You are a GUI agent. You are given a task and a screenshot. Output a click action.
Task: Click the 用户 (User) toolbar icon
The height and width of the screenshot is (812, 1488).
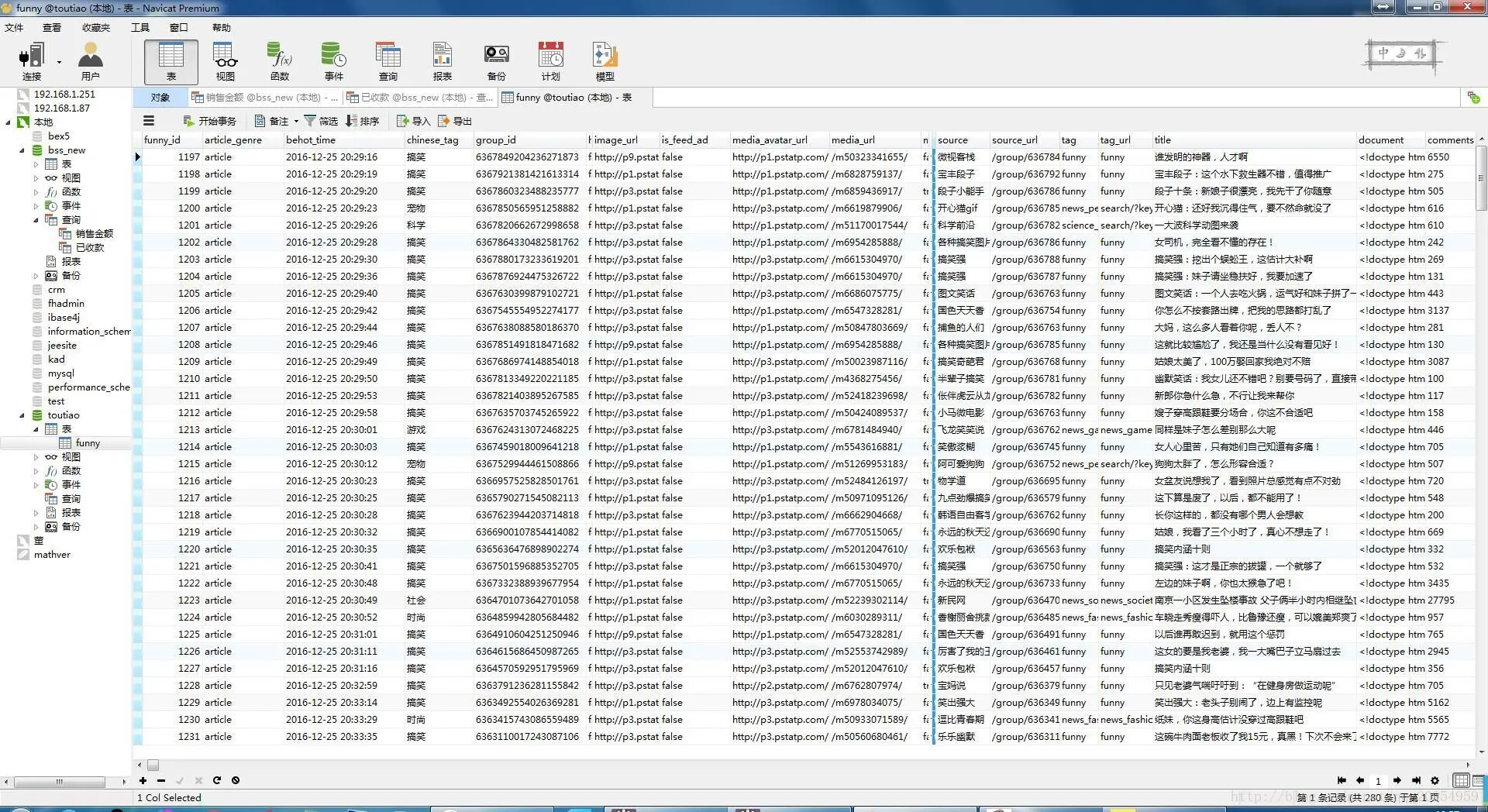click(90, 62)
